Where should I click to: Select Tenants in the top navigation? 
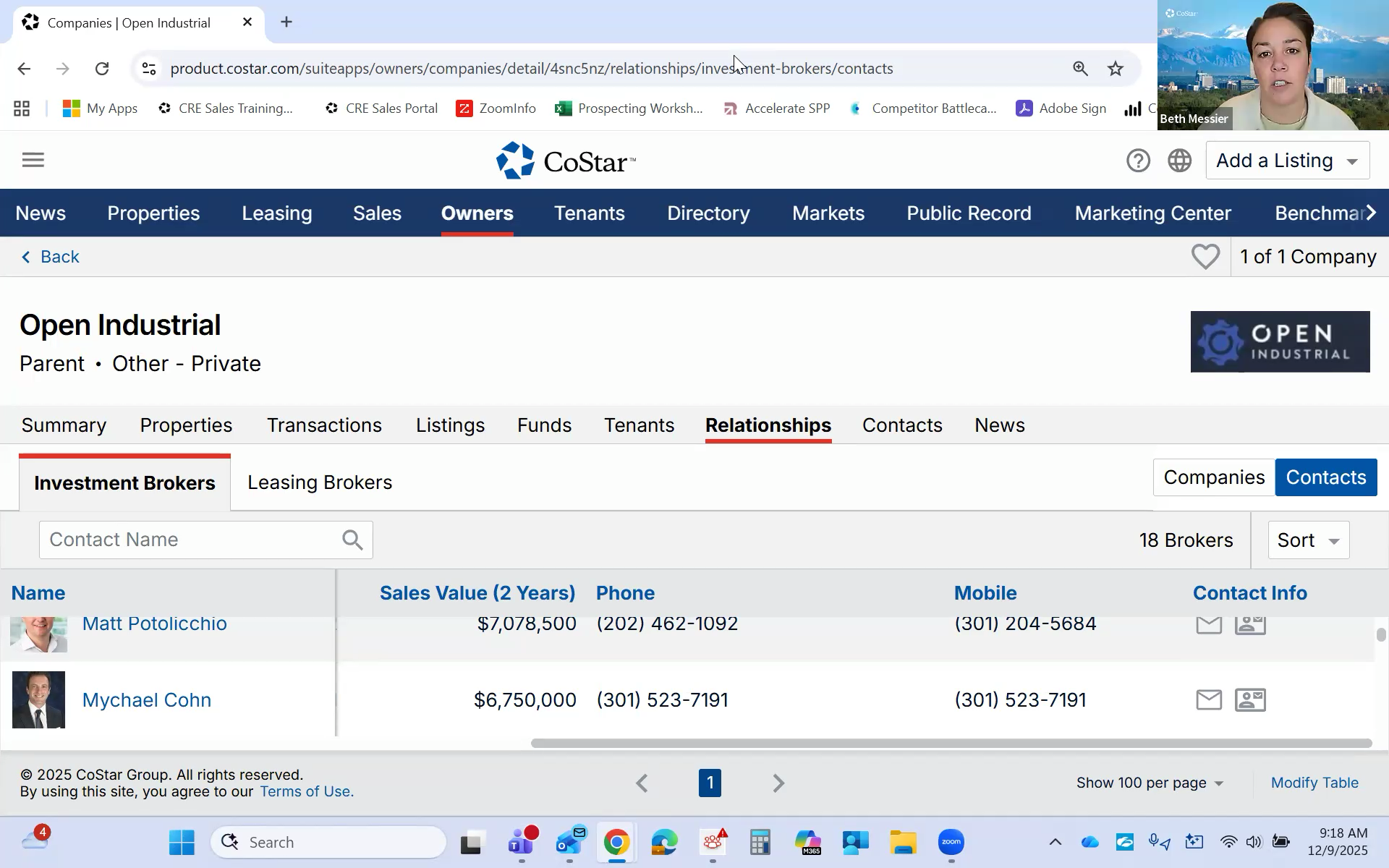tap(589, 213)
